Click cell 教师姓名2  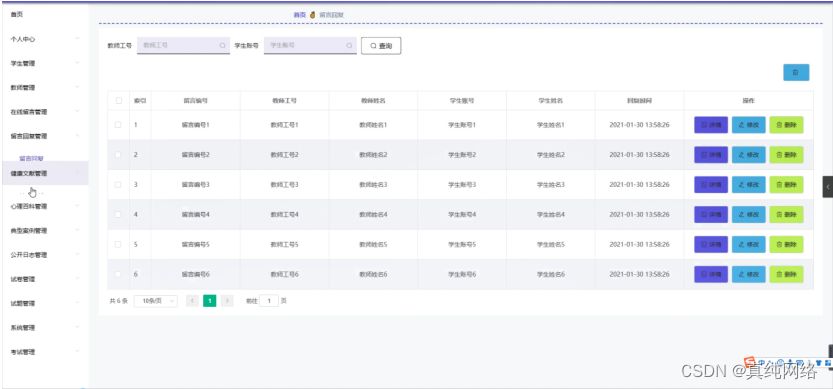373,155
